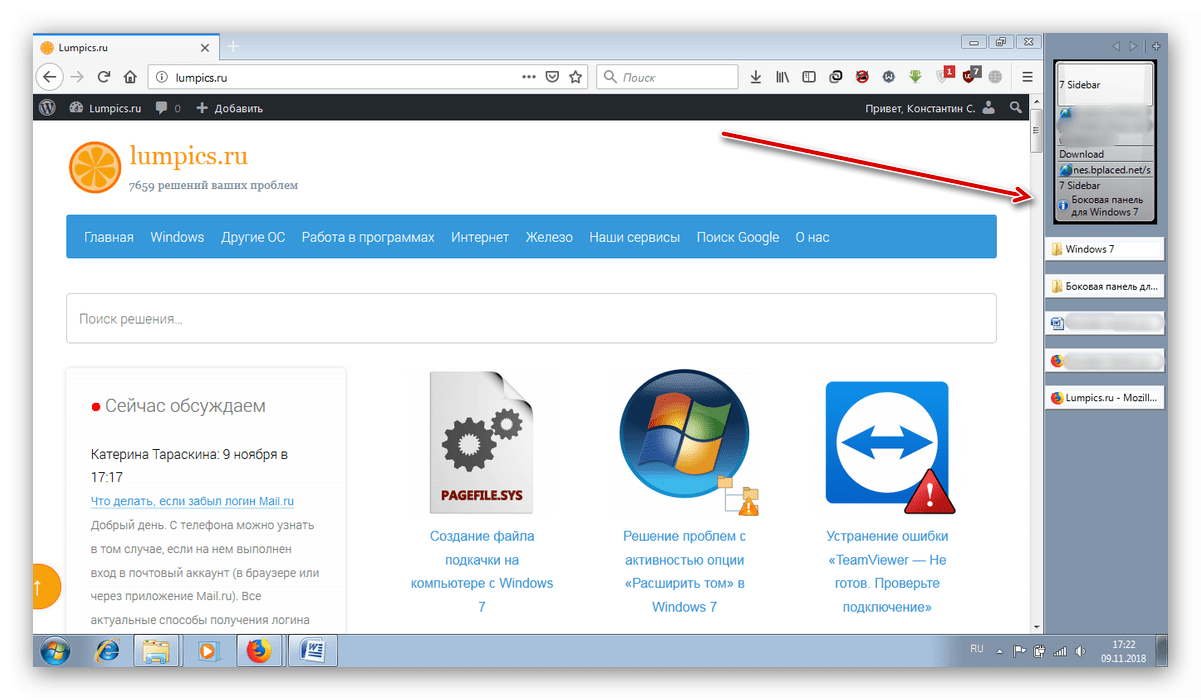Open a new browser tab
1201x700 pixels.
[233, 46]
